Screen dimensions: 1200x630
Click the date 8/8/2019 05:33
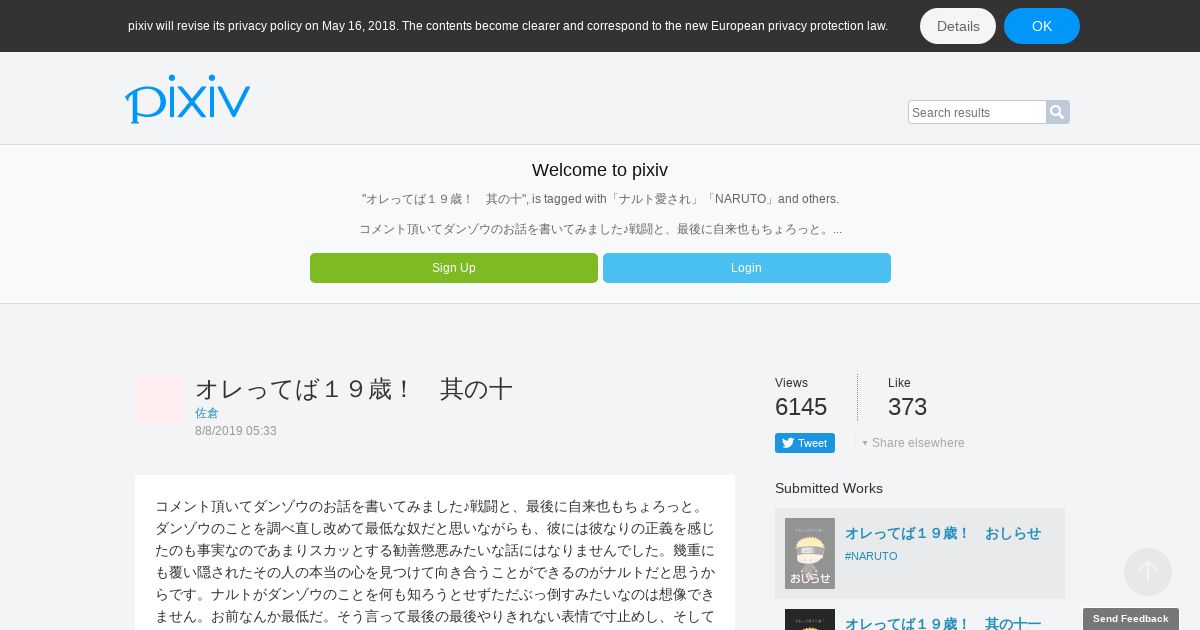(236, 431)
